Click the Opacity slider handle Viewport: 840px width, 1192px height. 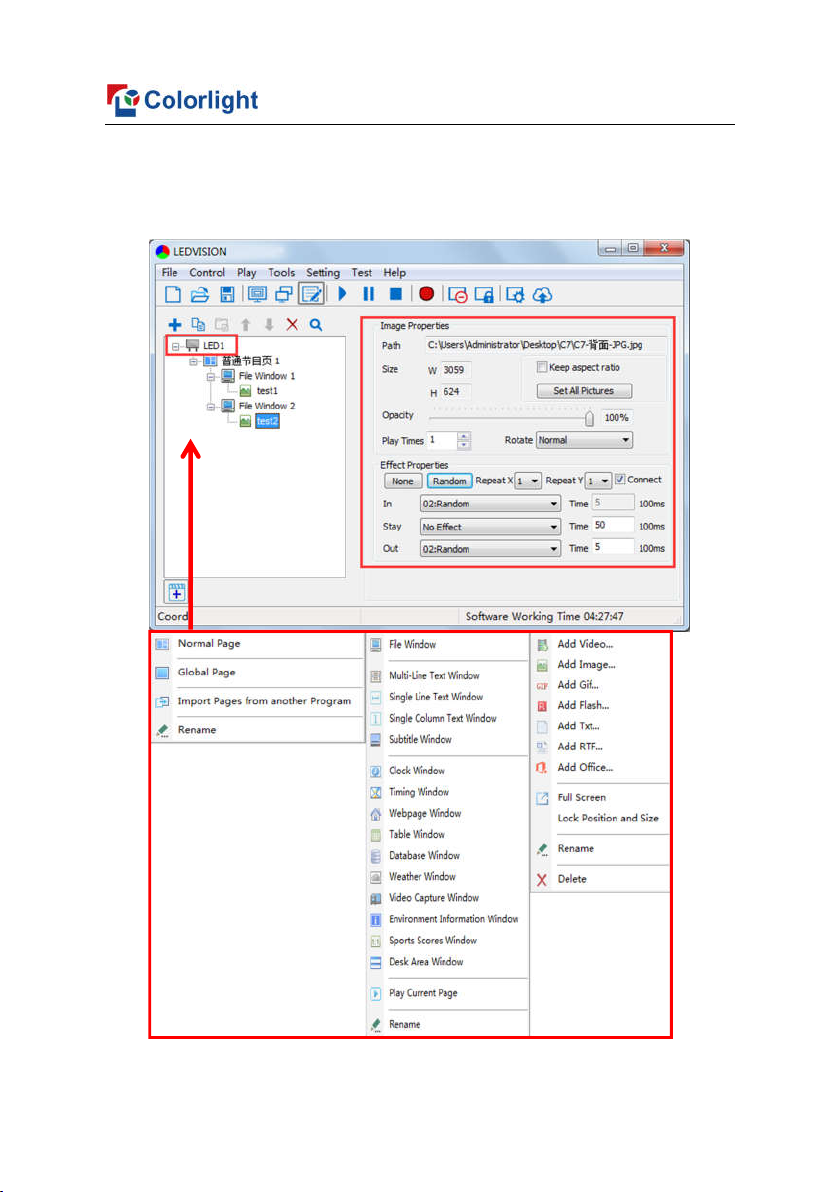coord(589,418)
